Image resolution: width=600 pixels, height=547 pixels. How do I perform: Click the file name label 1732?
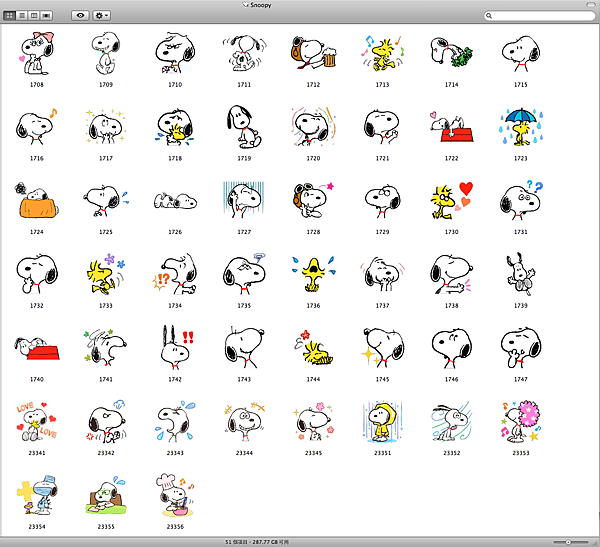coord(37,305)
